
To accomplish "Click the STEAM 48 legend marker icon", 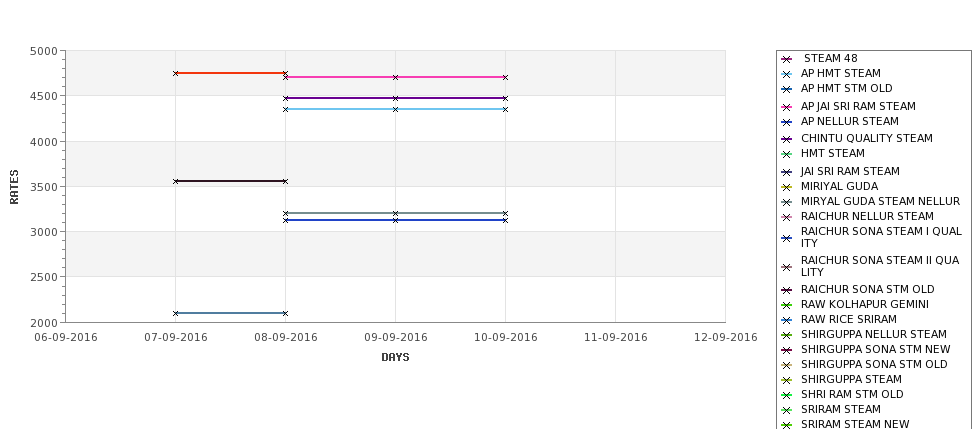I will point(786,60).
